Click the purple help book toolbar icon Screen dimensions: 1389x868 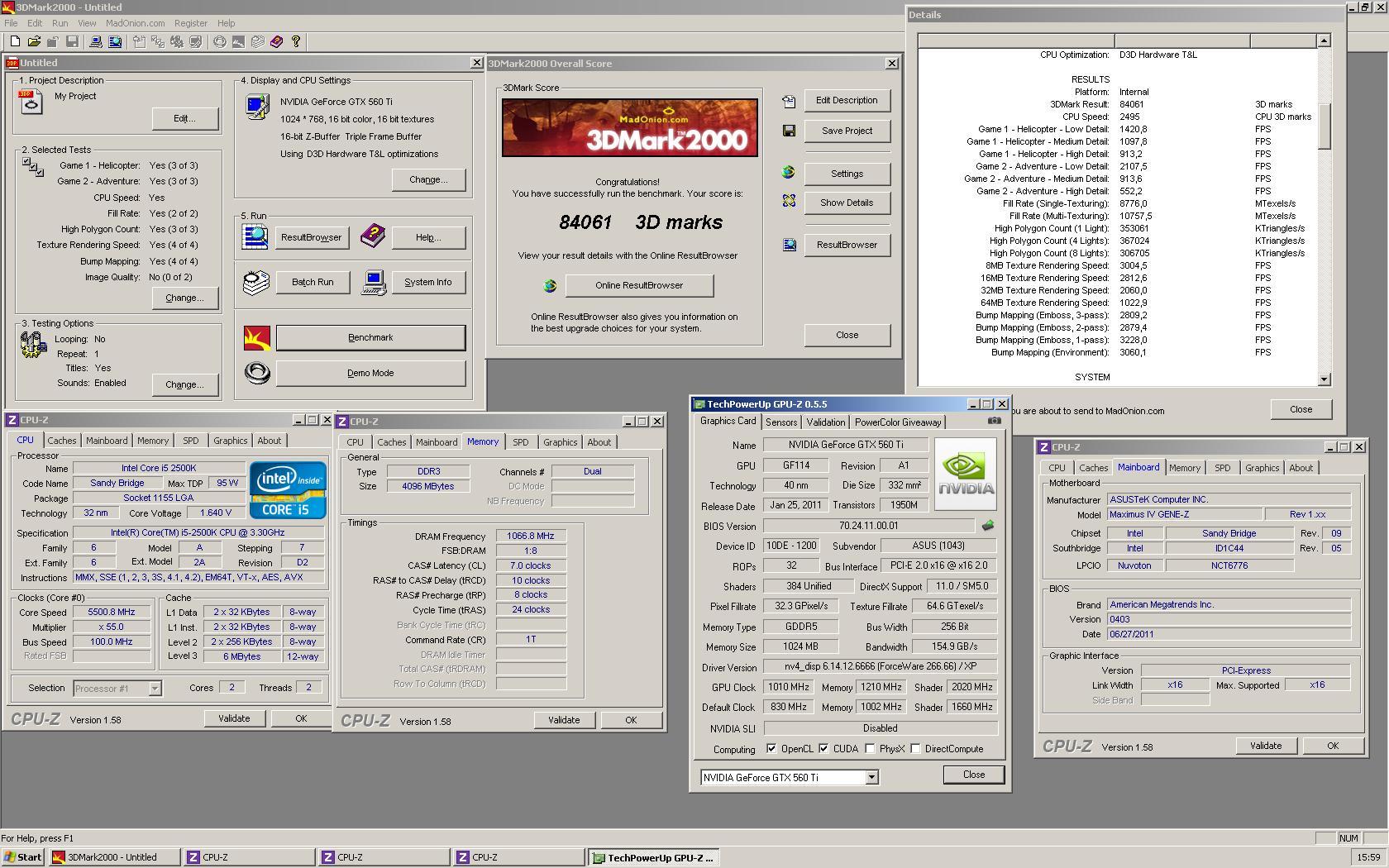(x=276, y=41)
